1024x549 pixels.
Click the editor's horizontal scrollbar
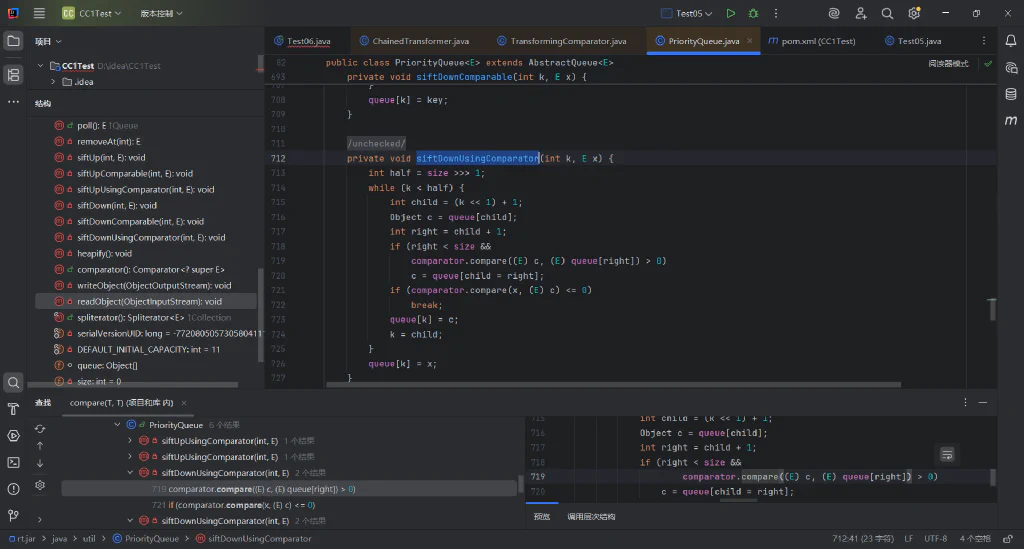(x=613, y=384)
